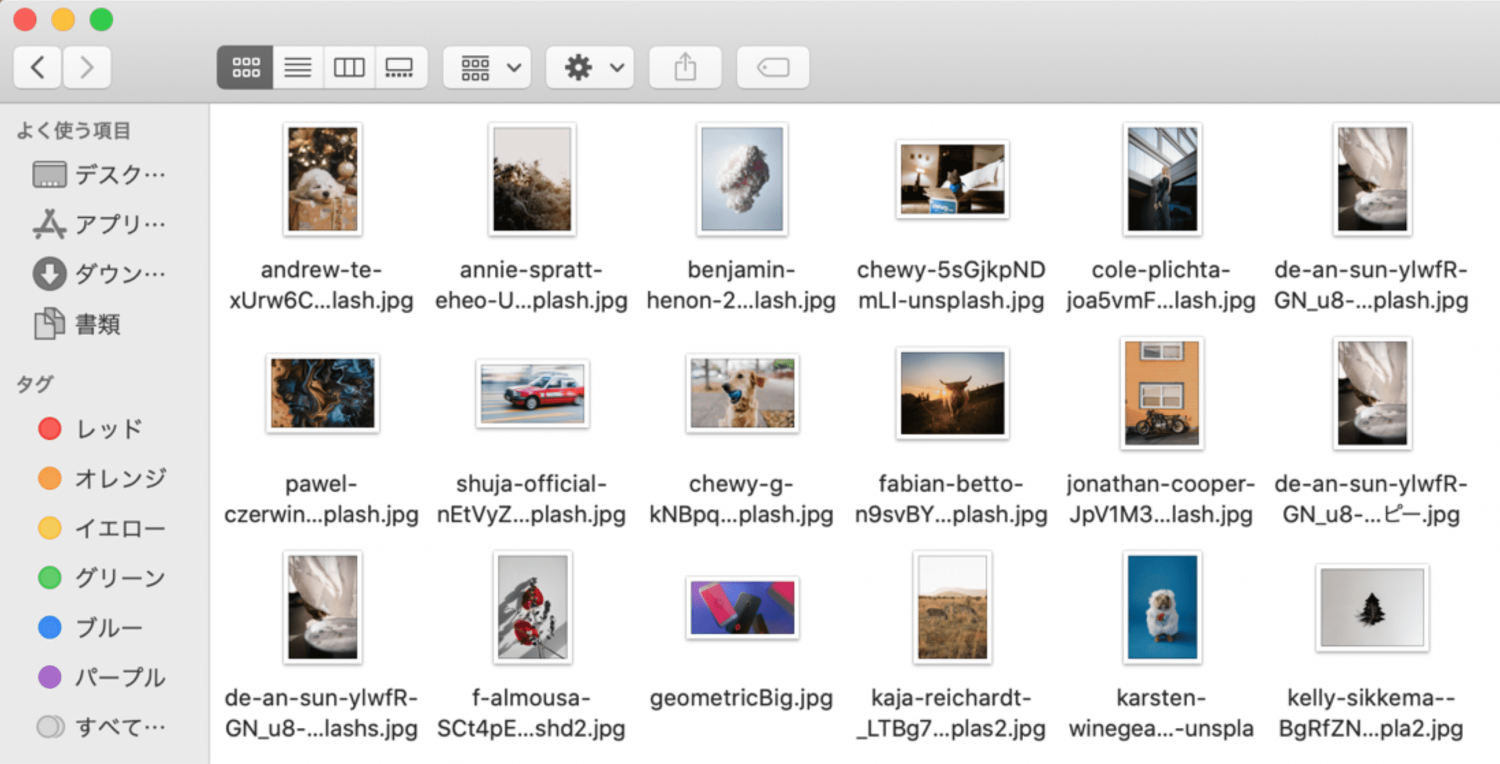The height and width of the screenshot is (764, 1500).
Task: Switch to list view
Action: tap(298, 68)
